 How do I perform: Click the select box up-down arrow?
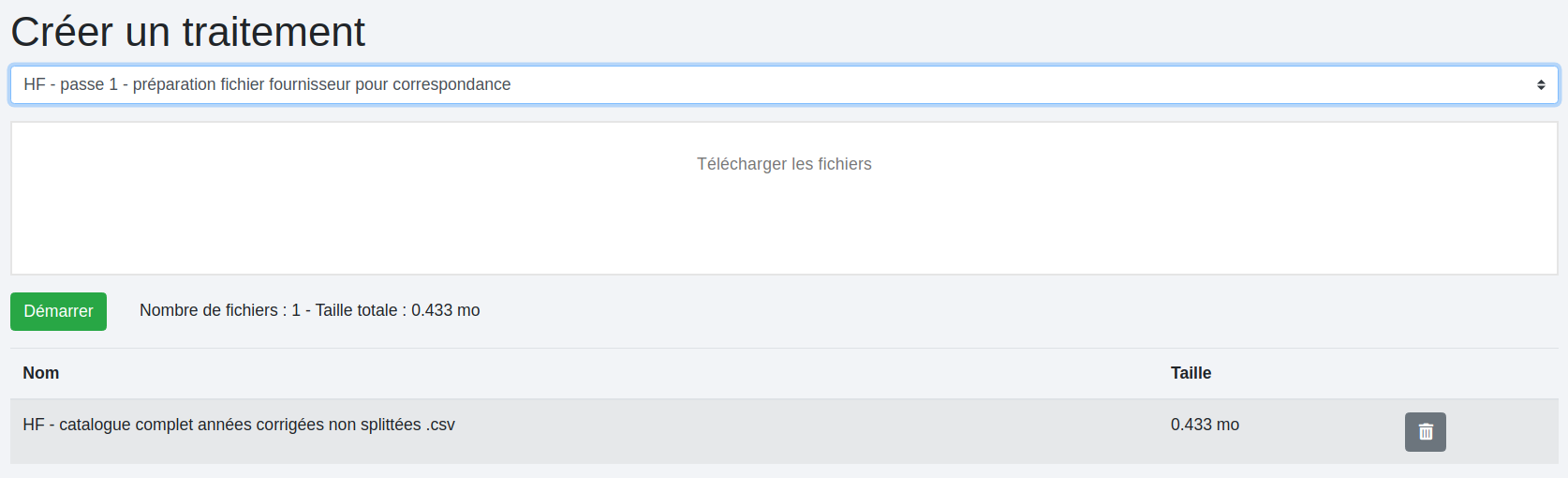[1540, 85]
